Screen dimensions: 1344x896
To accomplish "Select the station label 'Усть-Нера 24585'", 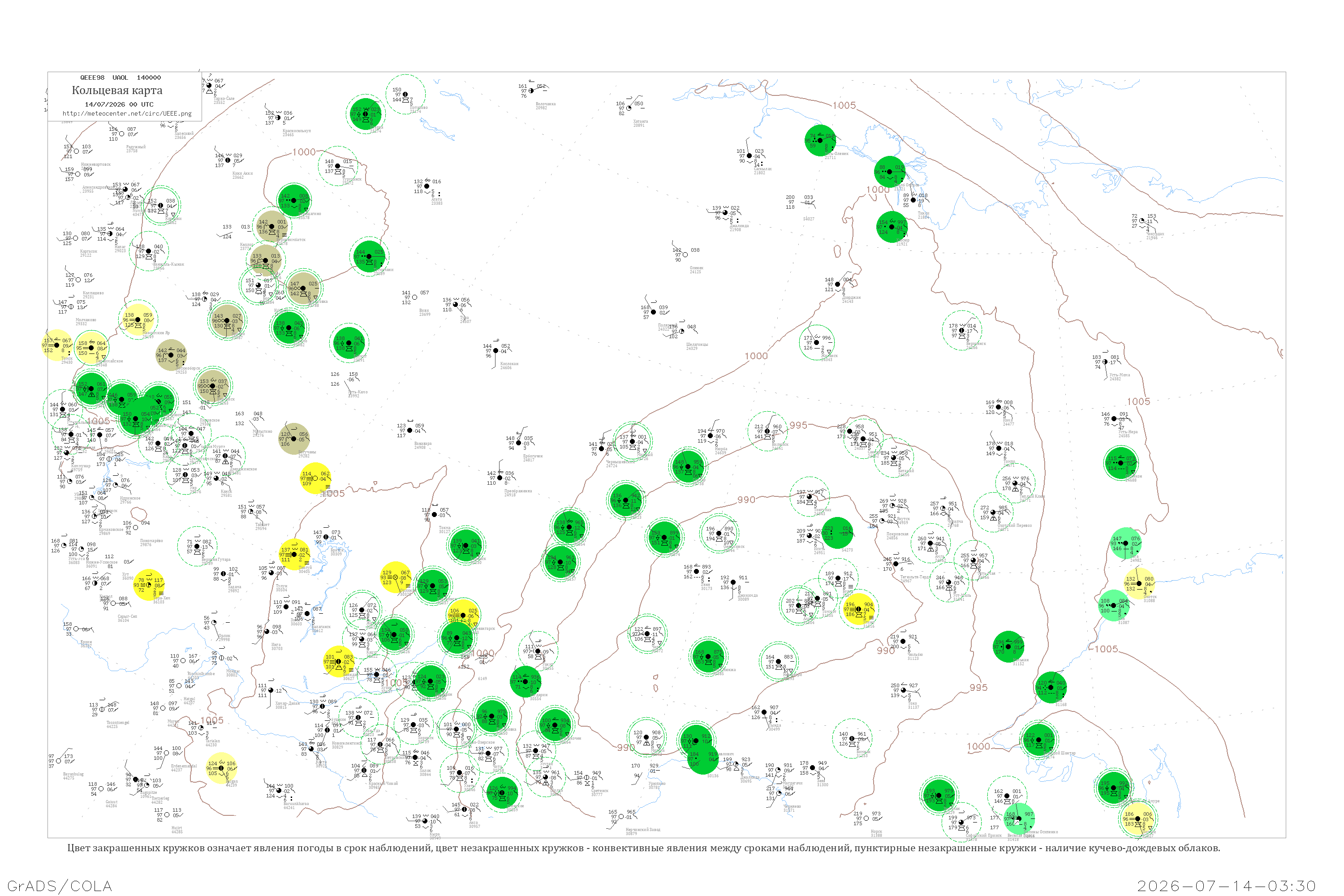I will (1128, 434).
